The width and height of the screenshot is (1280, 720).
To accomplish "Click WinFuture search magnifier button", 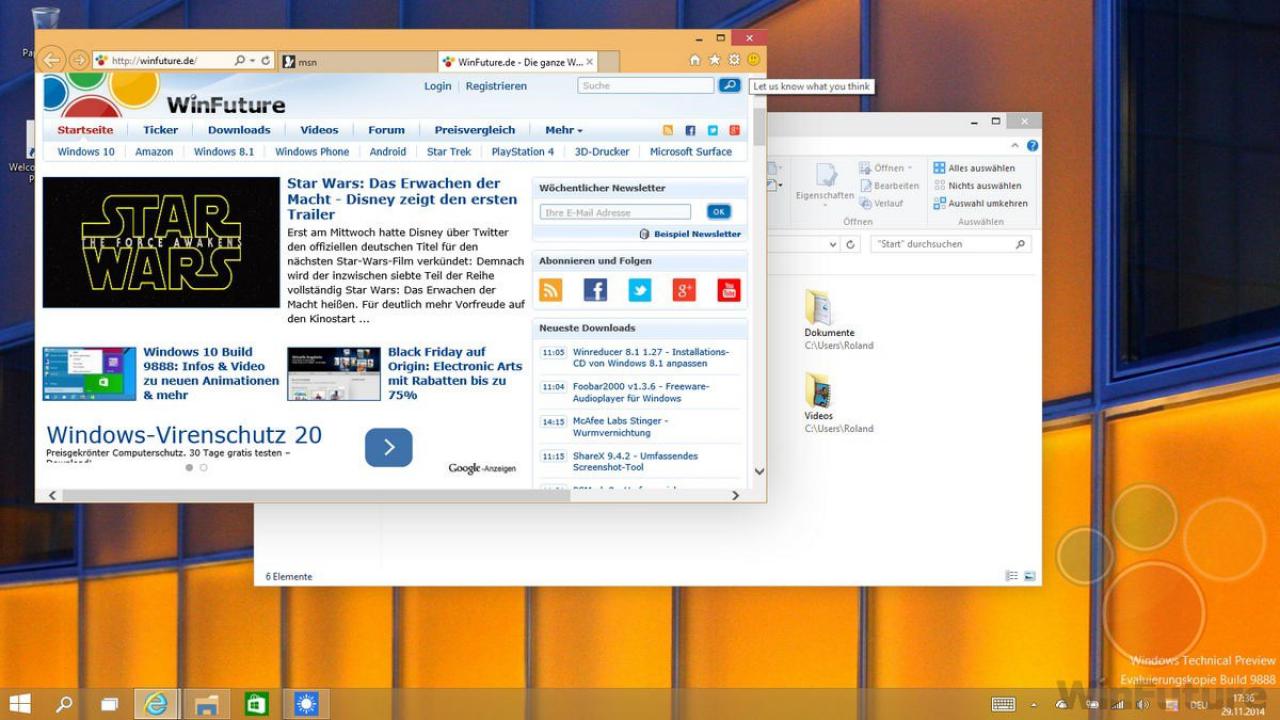I will 730,86.
